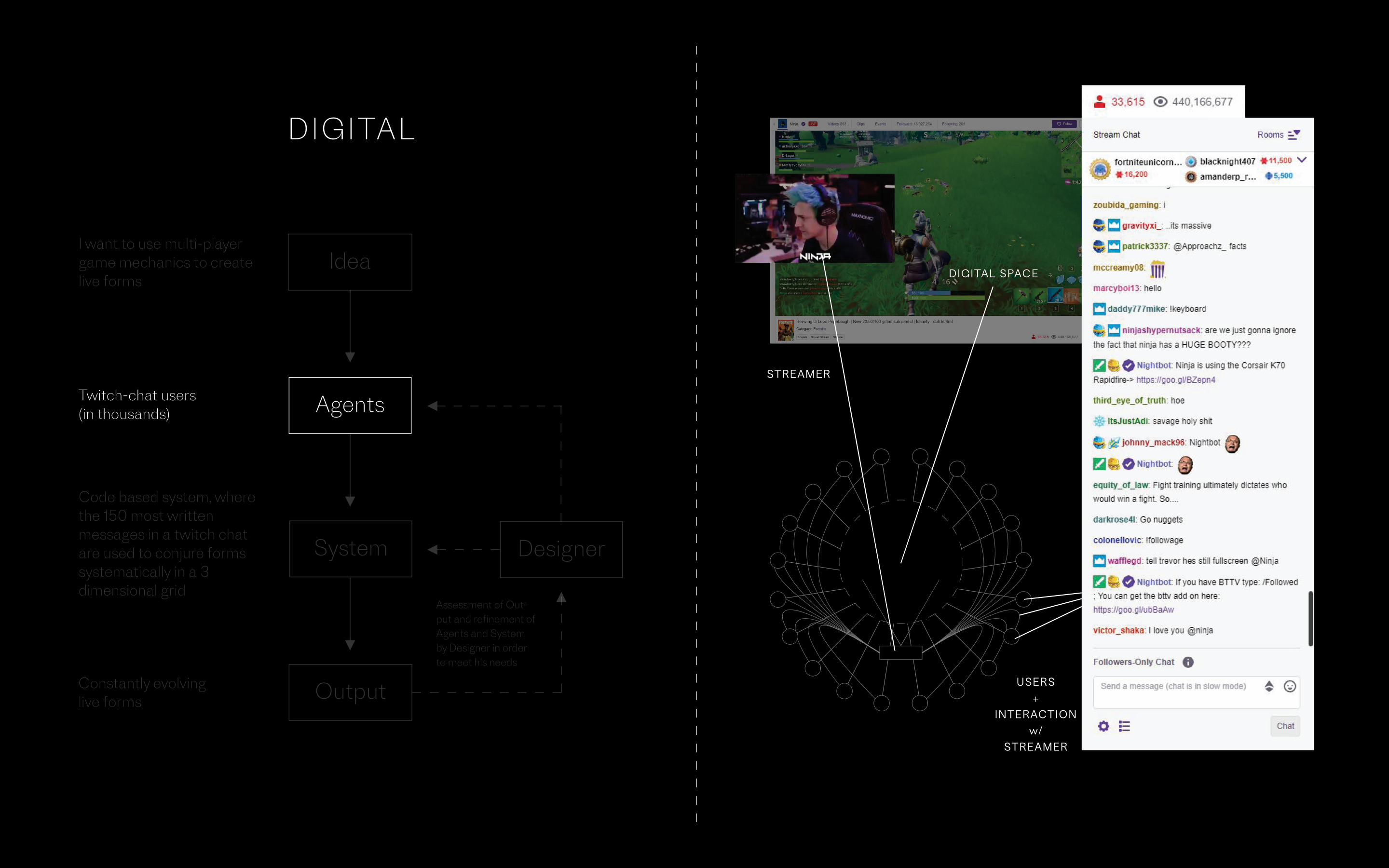This screenshot has height=868, width=1389.
Task: Click the crown subscriber badge beside patrick3337
Action: 1114,246
